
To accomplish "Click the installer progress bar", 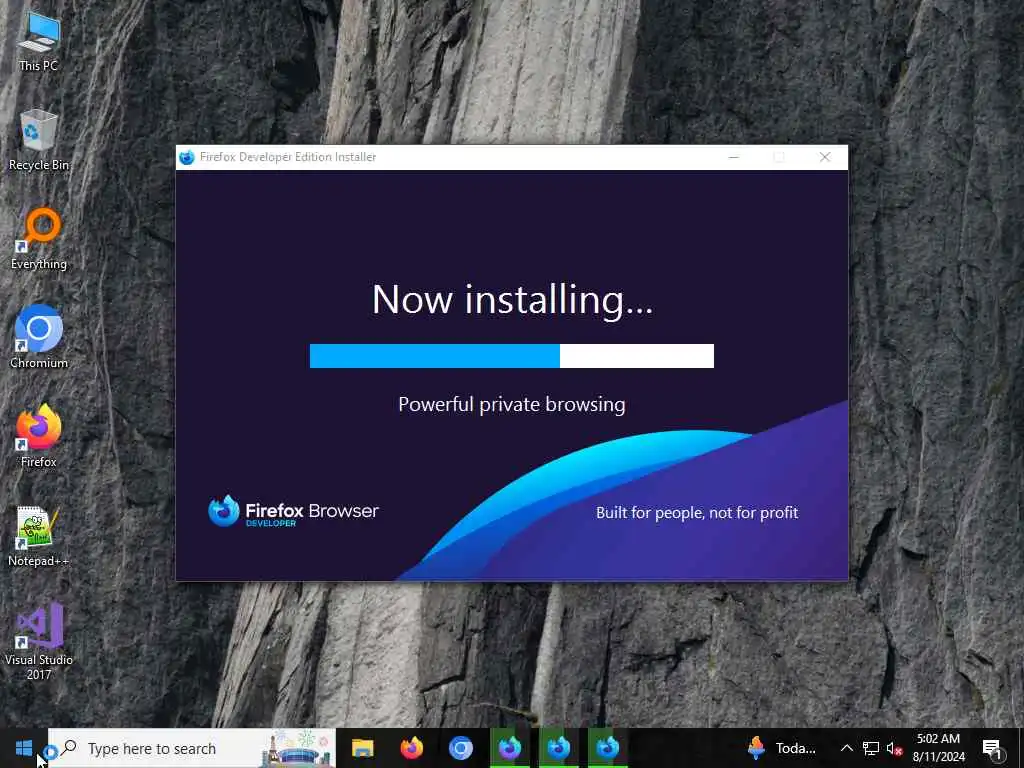I will [511, 356].
